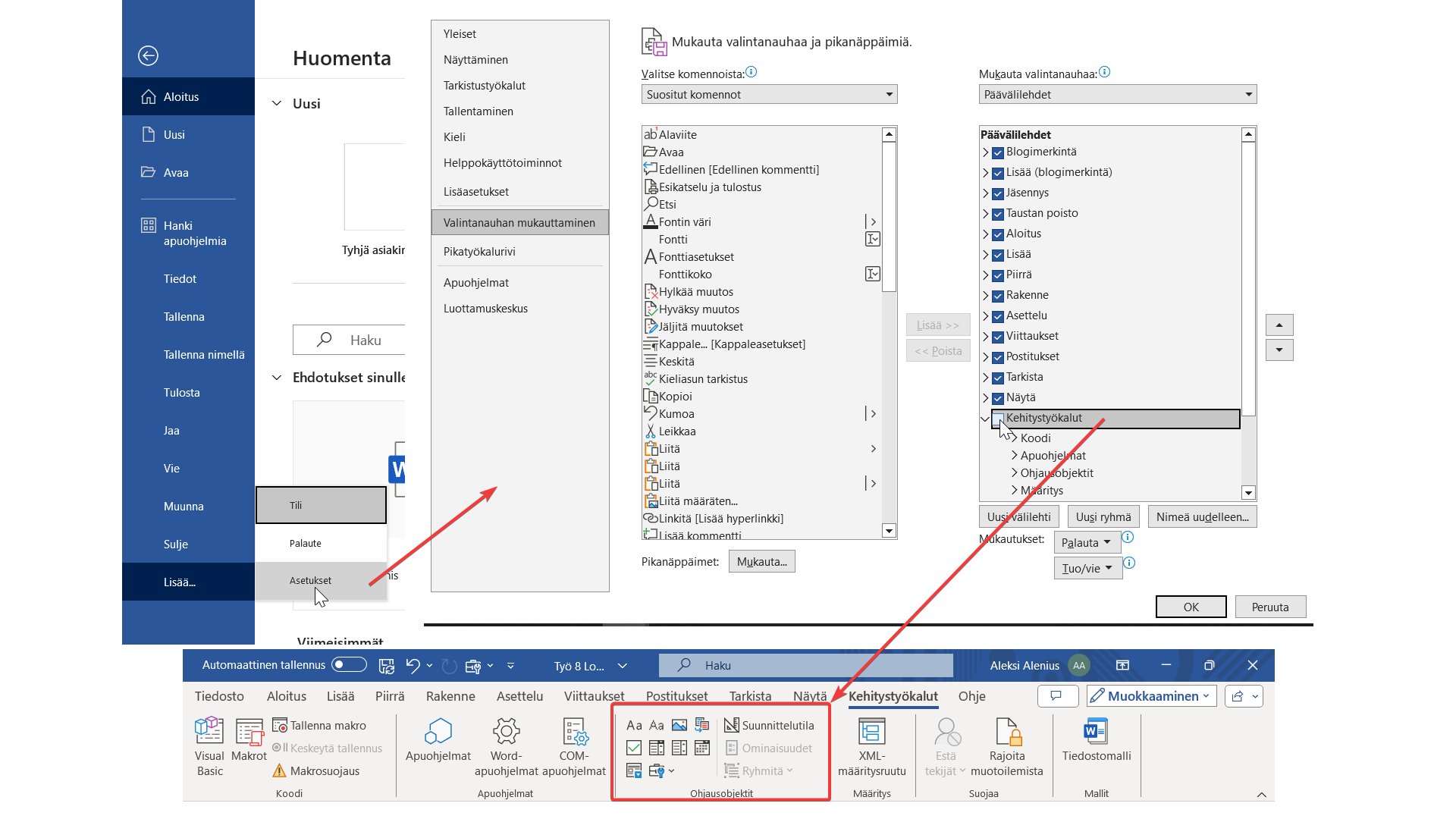
Task: Expand the Koodi group in tree
Action: [x=1013, y=438]
